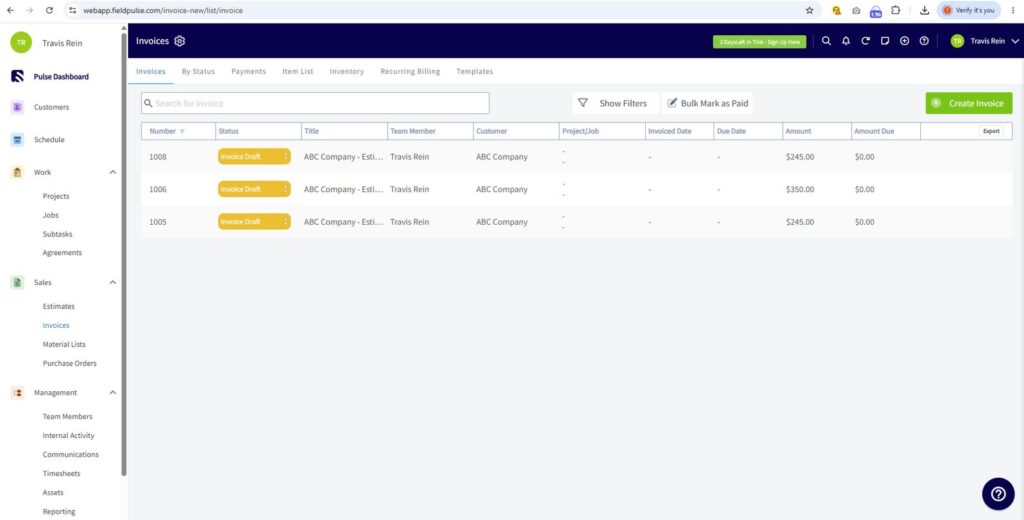Screen dimensions: 1024x520
Task: Click the TR avatar in sidebar
Action: [21, 42]
